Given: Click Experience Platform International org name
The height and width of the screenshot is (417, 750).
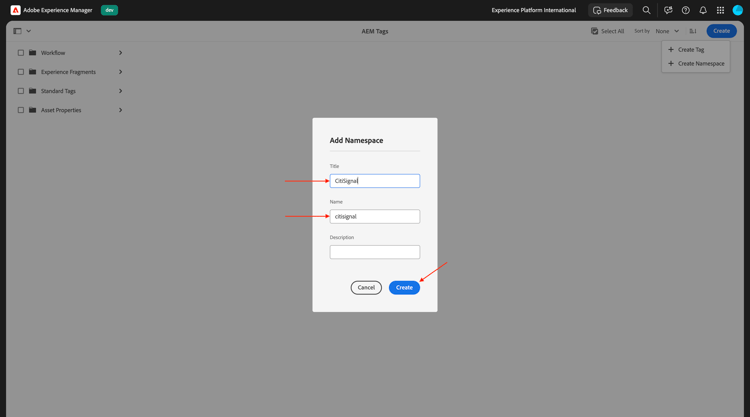Looking at the screenshot, I should click(x=534, y=10).
